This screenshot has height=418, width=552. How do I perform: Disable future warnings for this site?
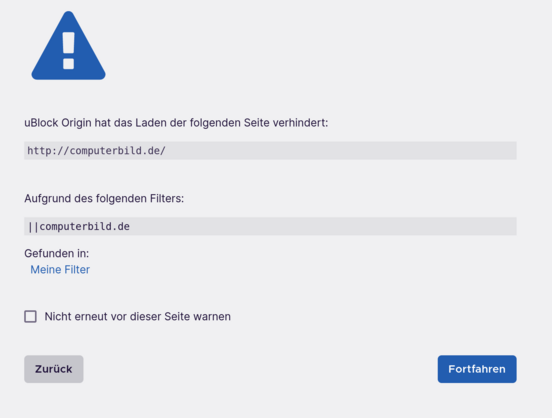pyautogui.click(x=30, y=316)
